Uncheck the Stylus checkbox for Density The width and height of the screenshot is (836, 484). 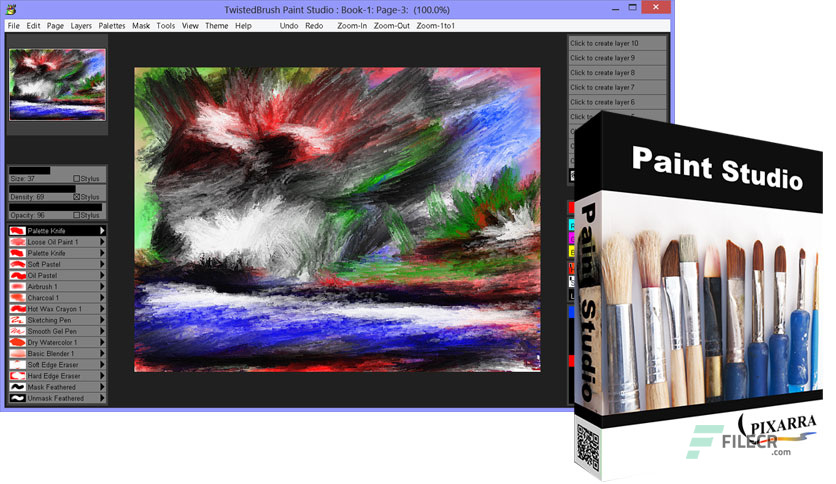[76, 197]
